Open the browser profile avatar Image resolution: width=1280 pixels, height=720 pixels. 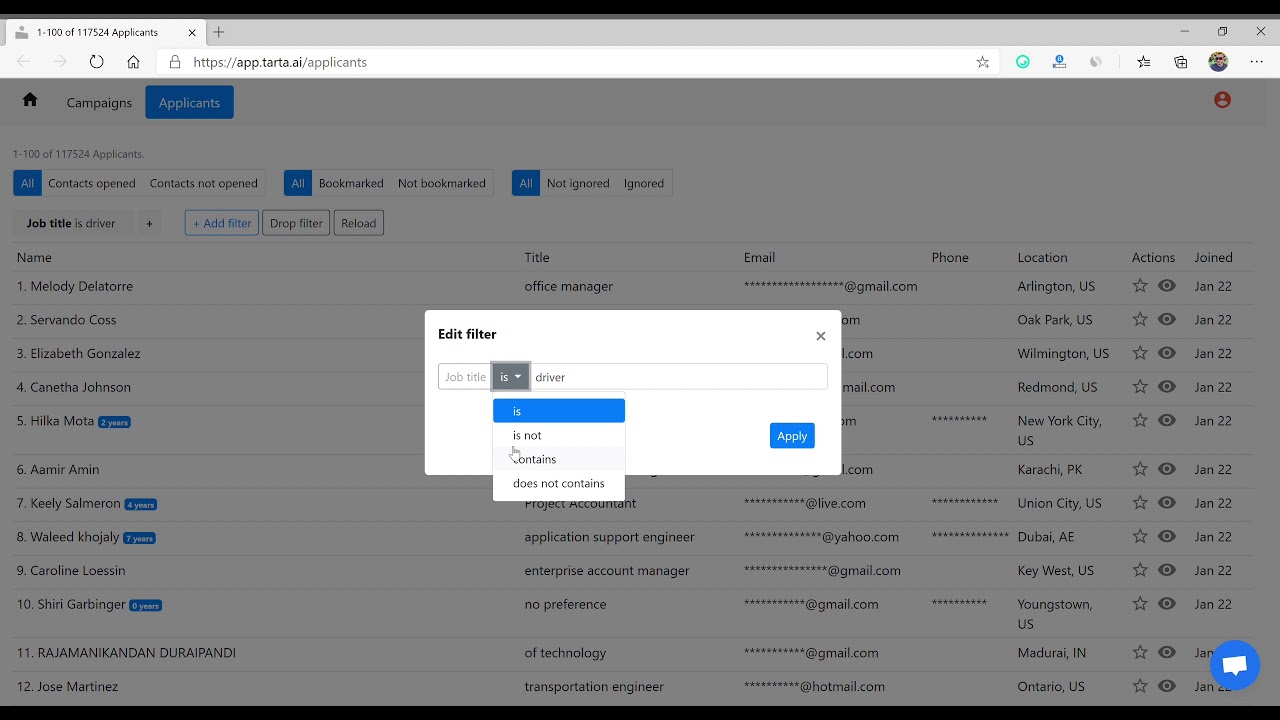coord(1218,62)
